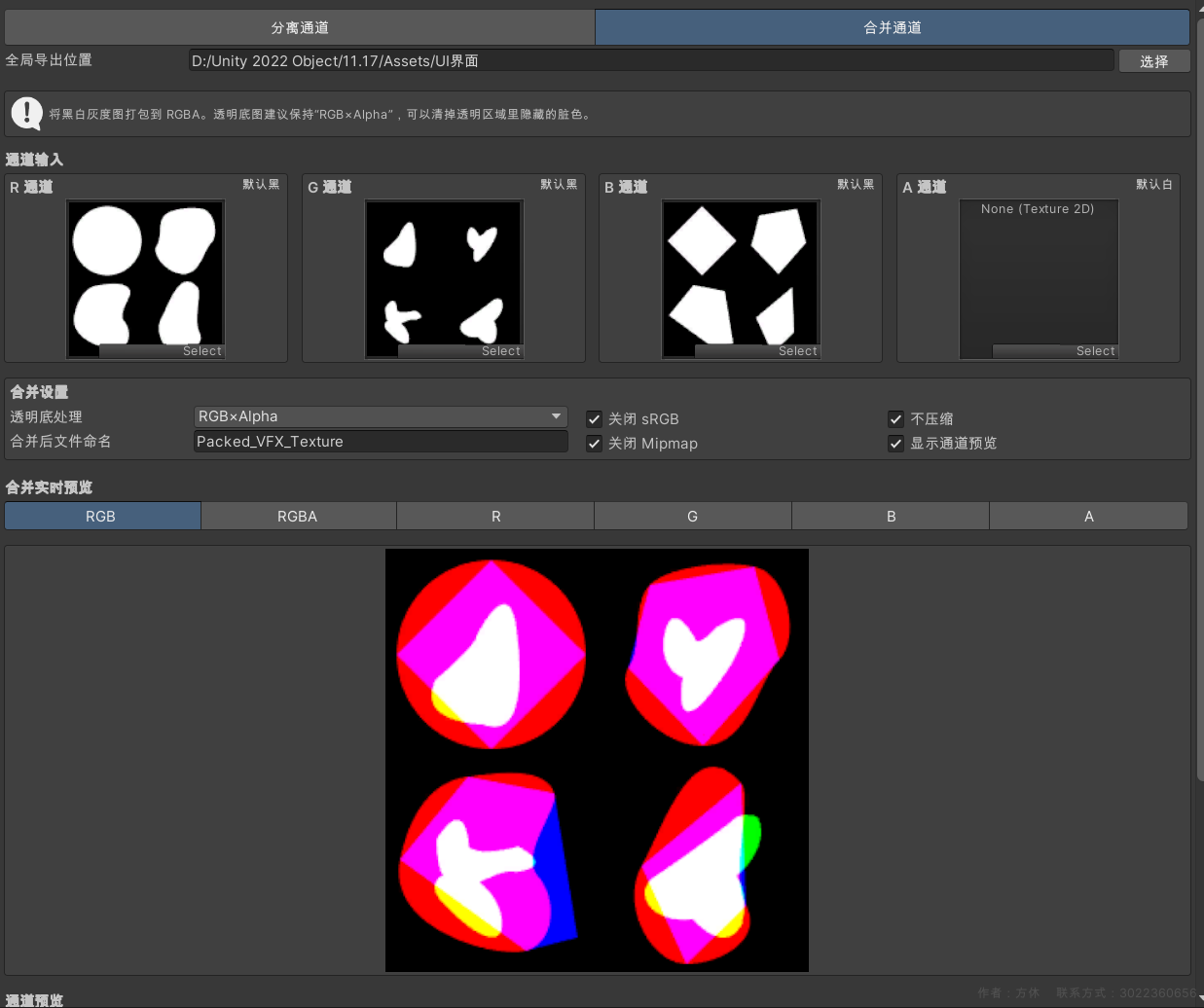This screenshot has width=1204, height=1008.
Task: Select the RGBA preview tab
Action: pyautogui.click(x=298, y=516)
